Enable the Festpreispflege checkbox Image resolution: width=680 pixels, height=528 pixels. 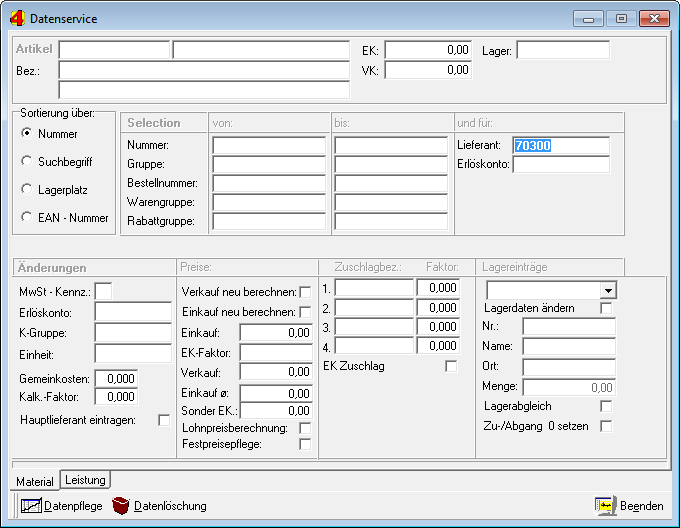305,443
